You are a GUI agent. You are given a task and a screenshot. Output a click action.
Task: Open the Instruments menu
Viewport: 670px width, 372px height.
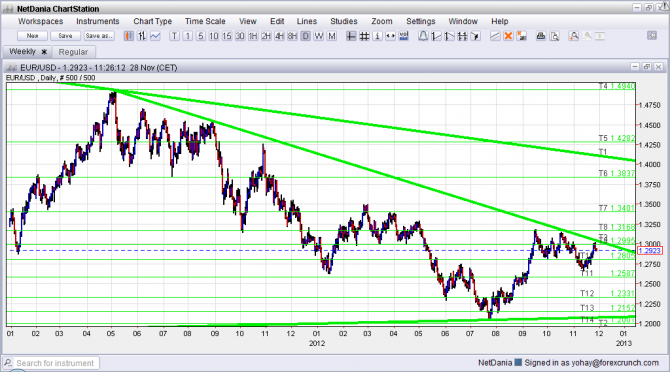click(98, 21)
